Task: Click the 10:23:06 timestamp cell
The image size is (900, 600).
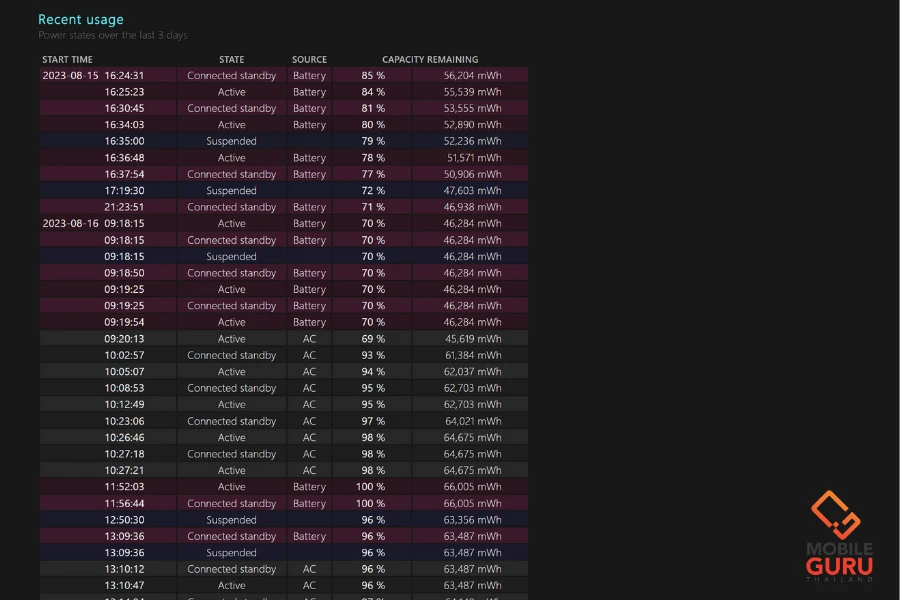Action: tap(124, 421)
